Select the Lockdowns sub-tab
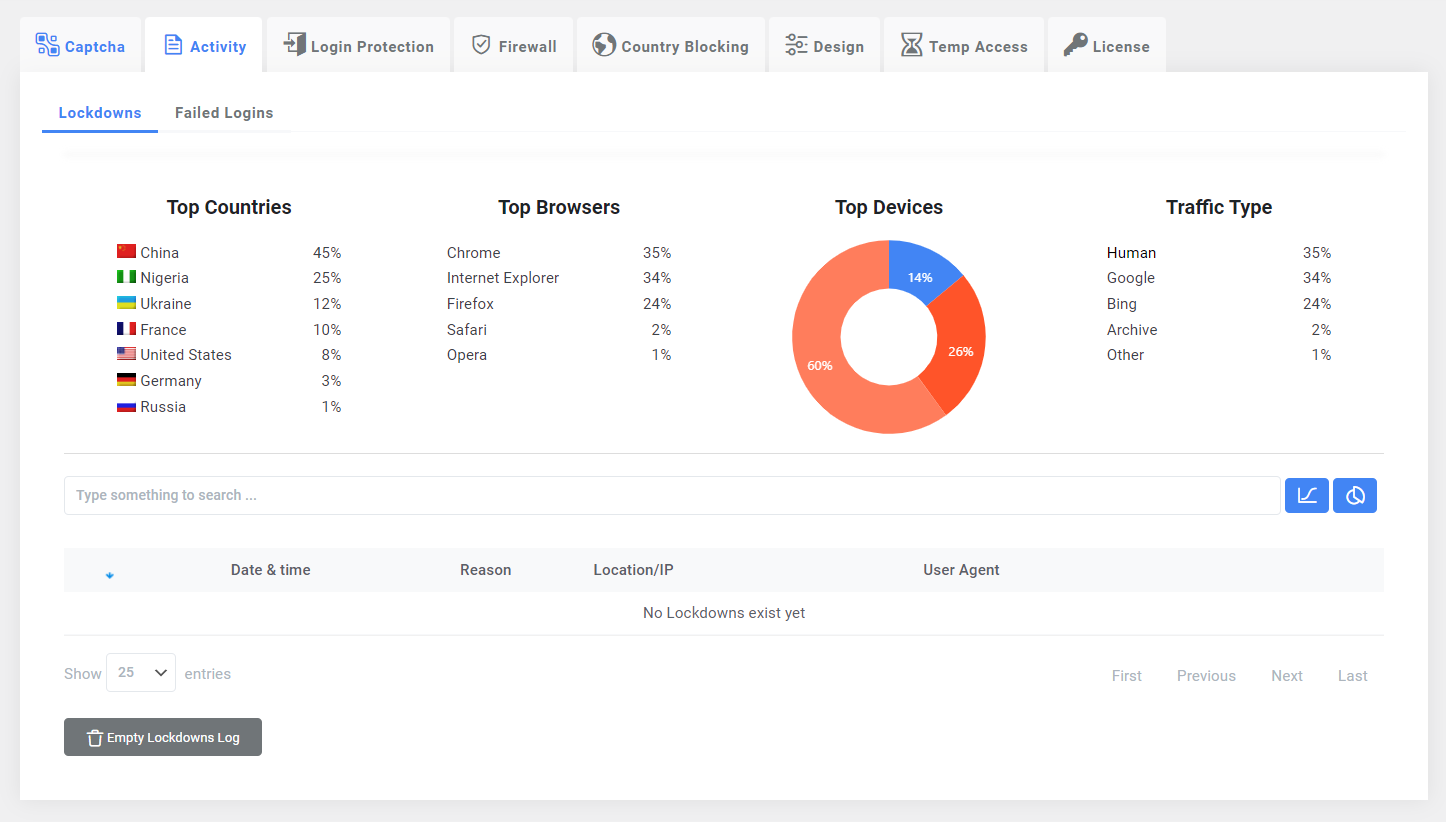 coord(100,113)
